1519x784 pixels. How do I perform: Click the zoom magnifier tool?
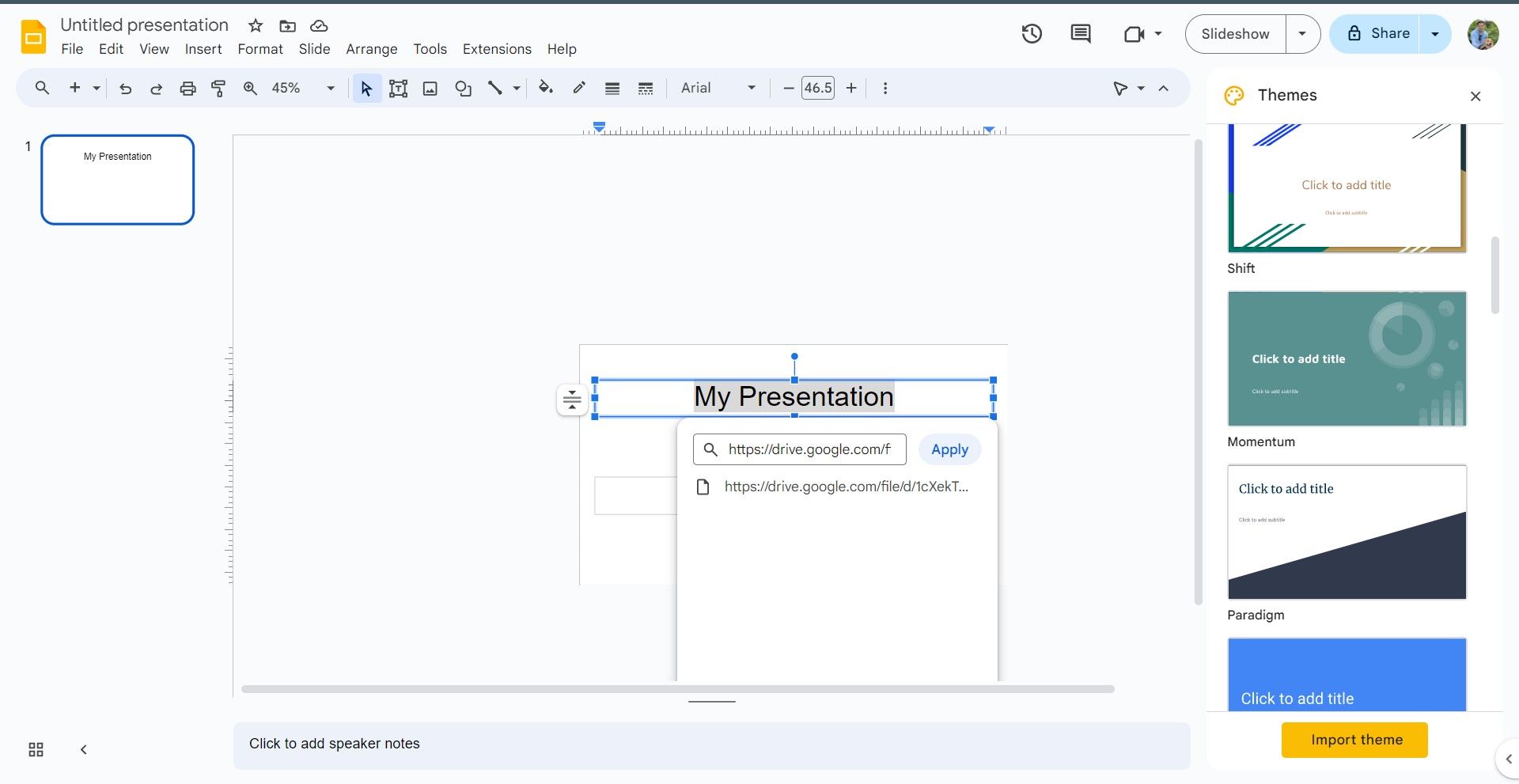pyautogui.click(x=250, y=89)
